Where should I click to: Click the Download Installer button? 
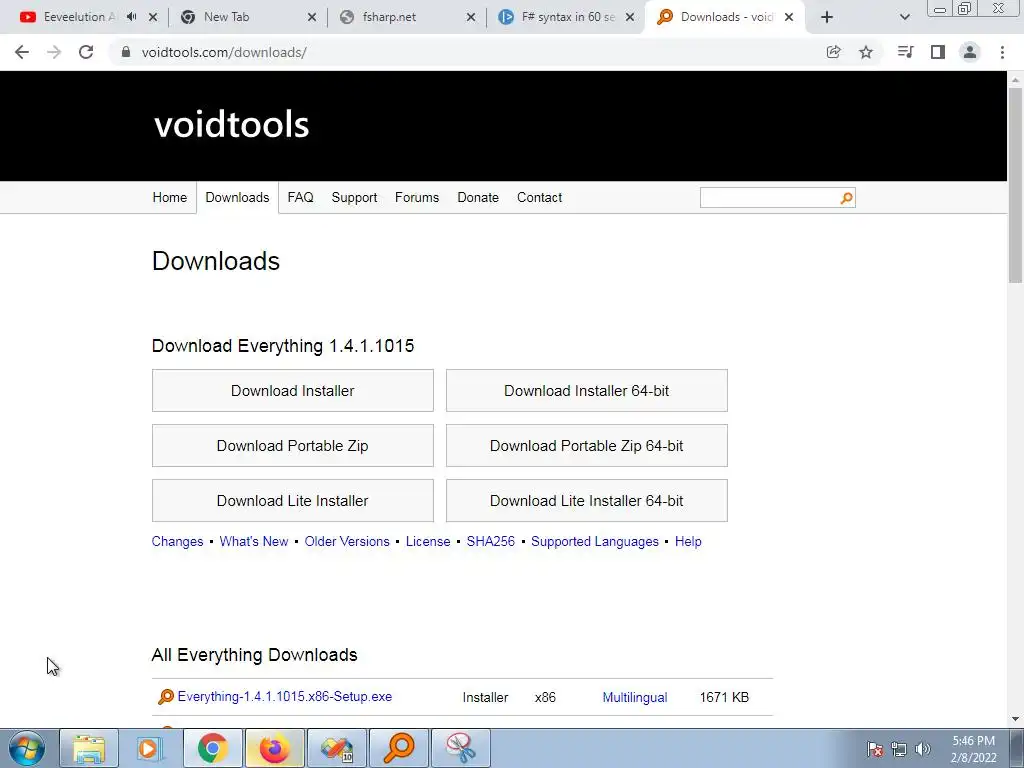tap(293, 391)
